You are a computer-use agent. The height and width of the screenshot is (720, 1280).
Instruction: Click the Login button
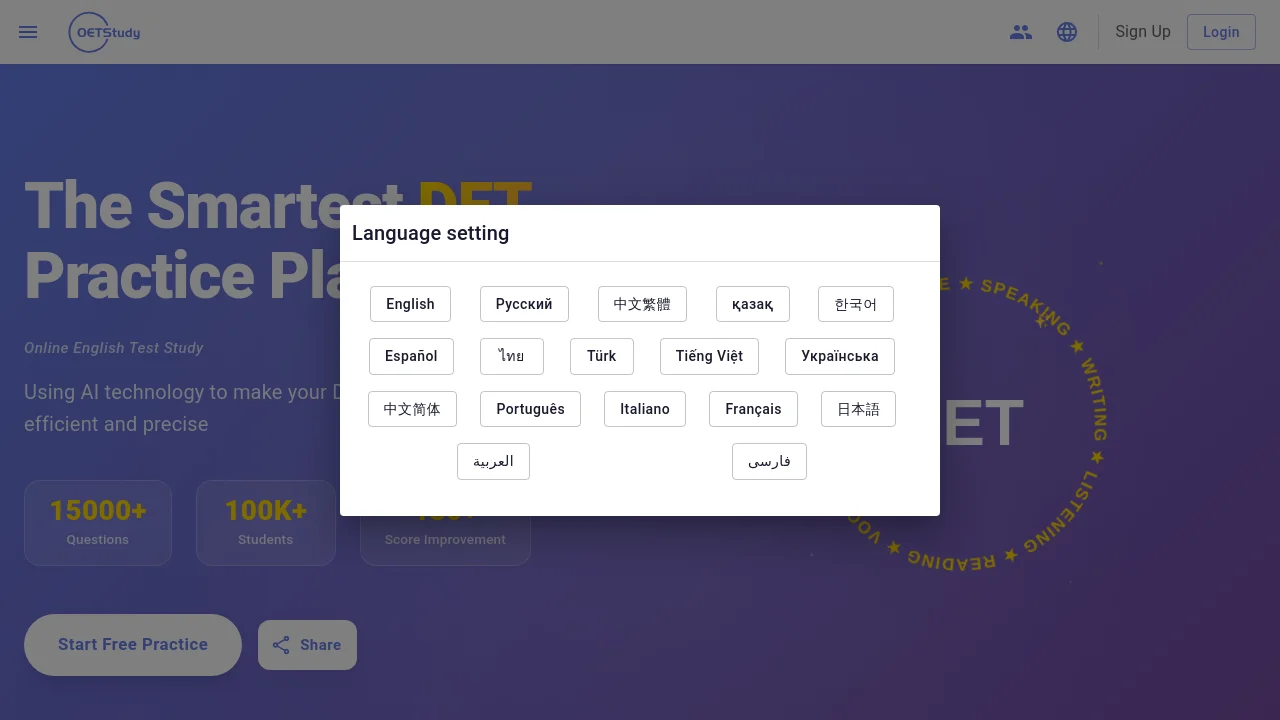point(1221,32)
